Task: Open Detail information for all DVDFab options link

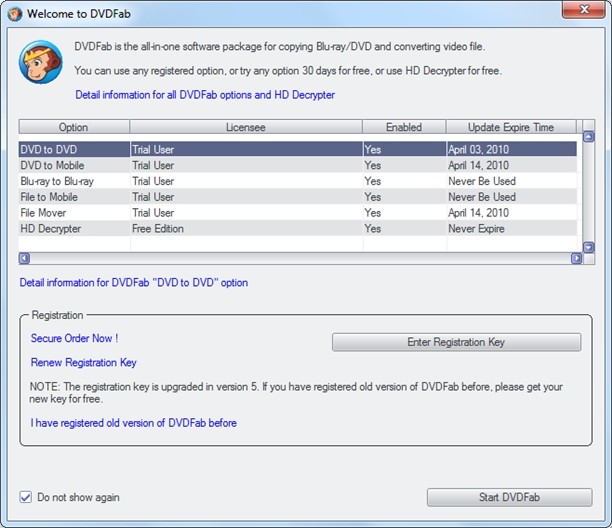Action: pos(205,95)
